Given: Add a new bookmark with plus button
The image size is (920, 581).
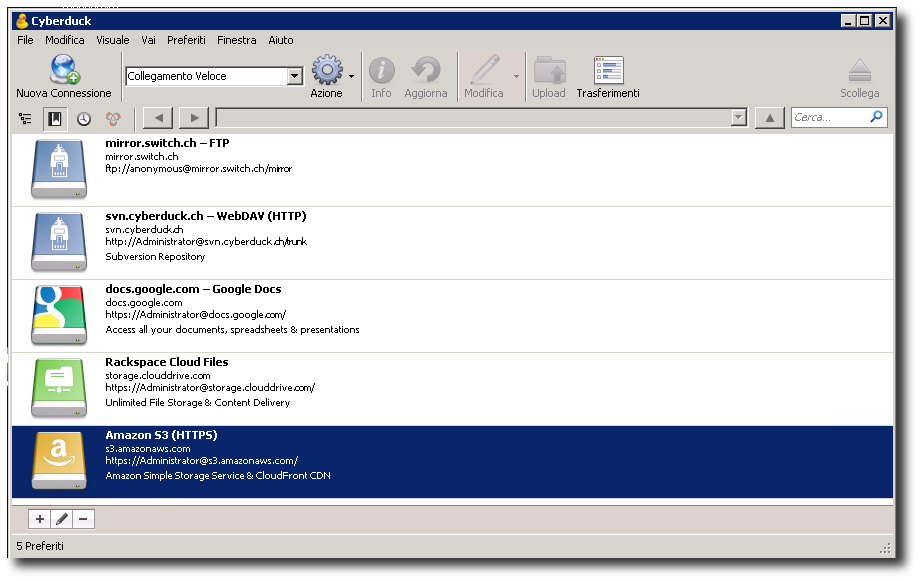Looking at the screenshot, I should 39,519.
